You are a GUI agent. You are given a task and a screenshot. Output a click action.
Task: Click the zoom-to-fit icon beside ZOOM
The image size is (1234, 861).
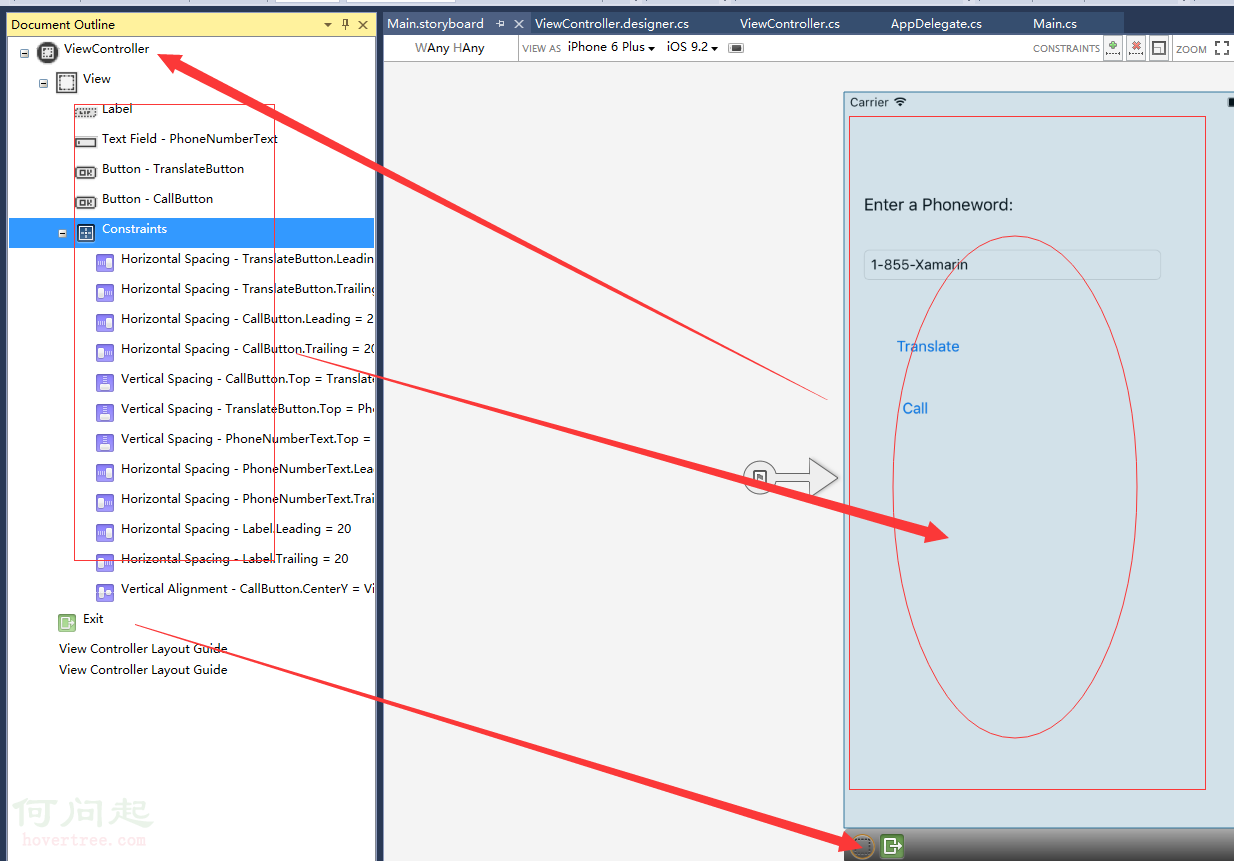pyautogui.click(x=1222, y=48)
